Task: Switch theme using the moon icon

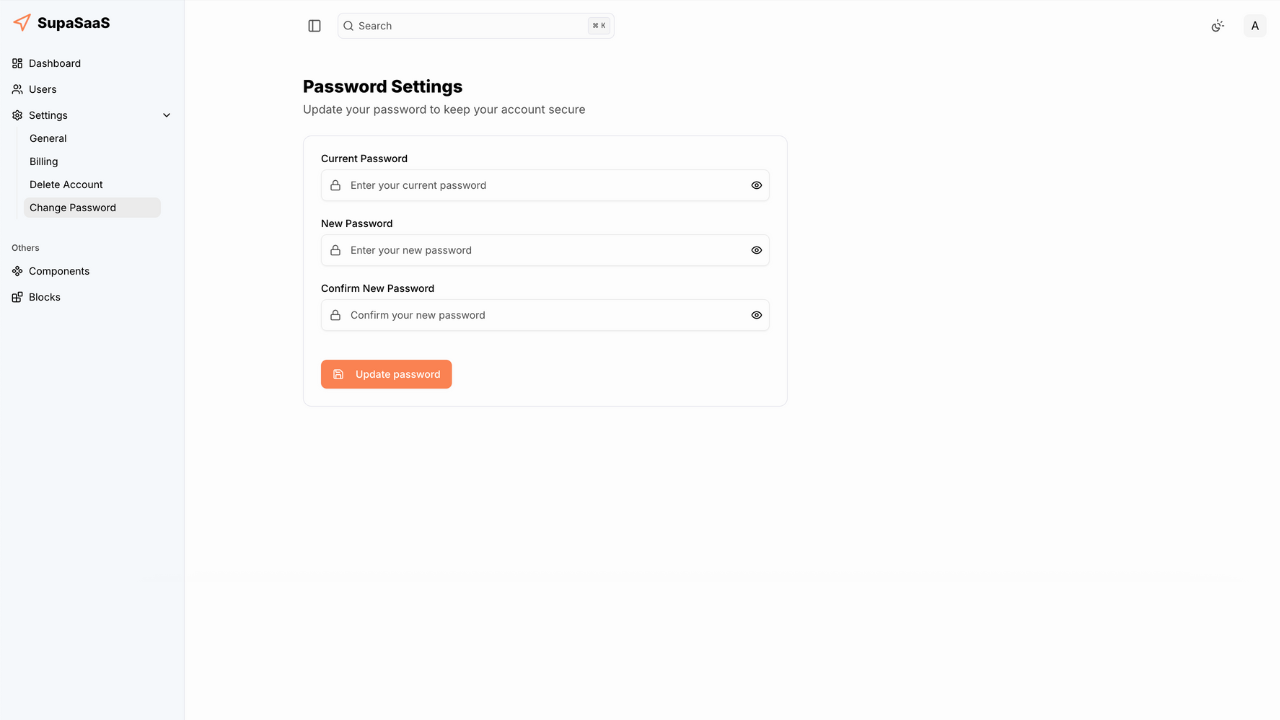Action: tap(1217, 26)
